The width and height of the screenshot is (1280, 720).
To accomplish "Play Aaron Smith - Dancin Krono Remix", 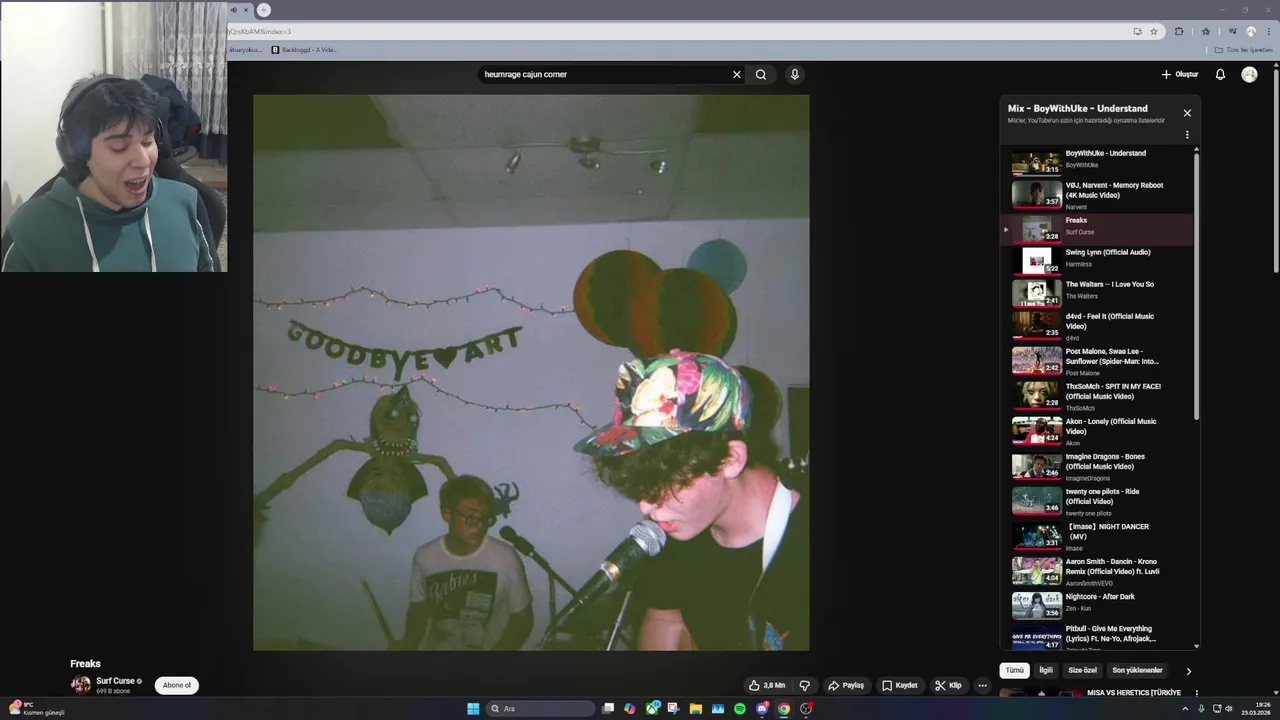I will click(1097, 571).
